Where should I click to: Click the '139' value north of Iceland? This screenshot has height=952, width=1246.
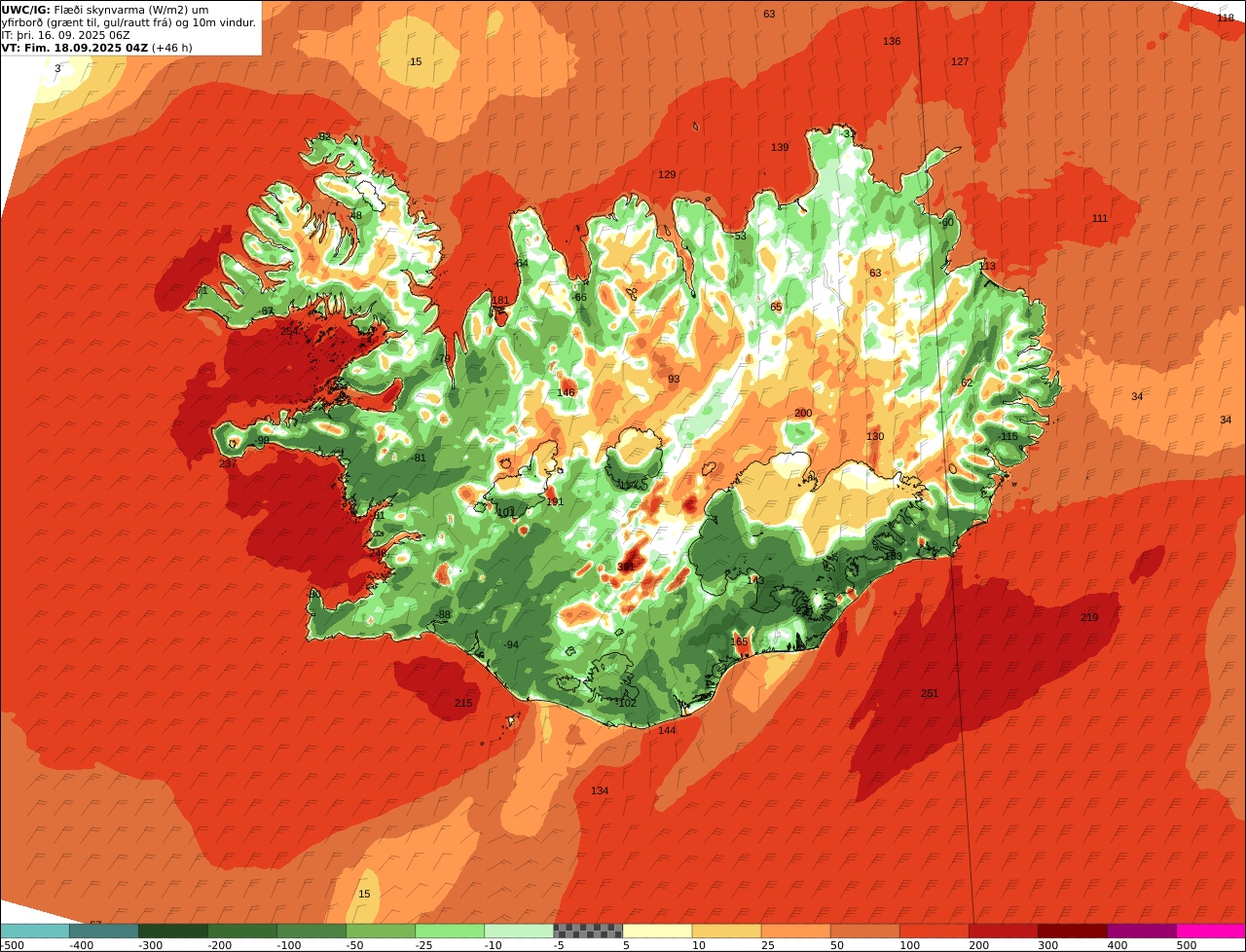780,147
